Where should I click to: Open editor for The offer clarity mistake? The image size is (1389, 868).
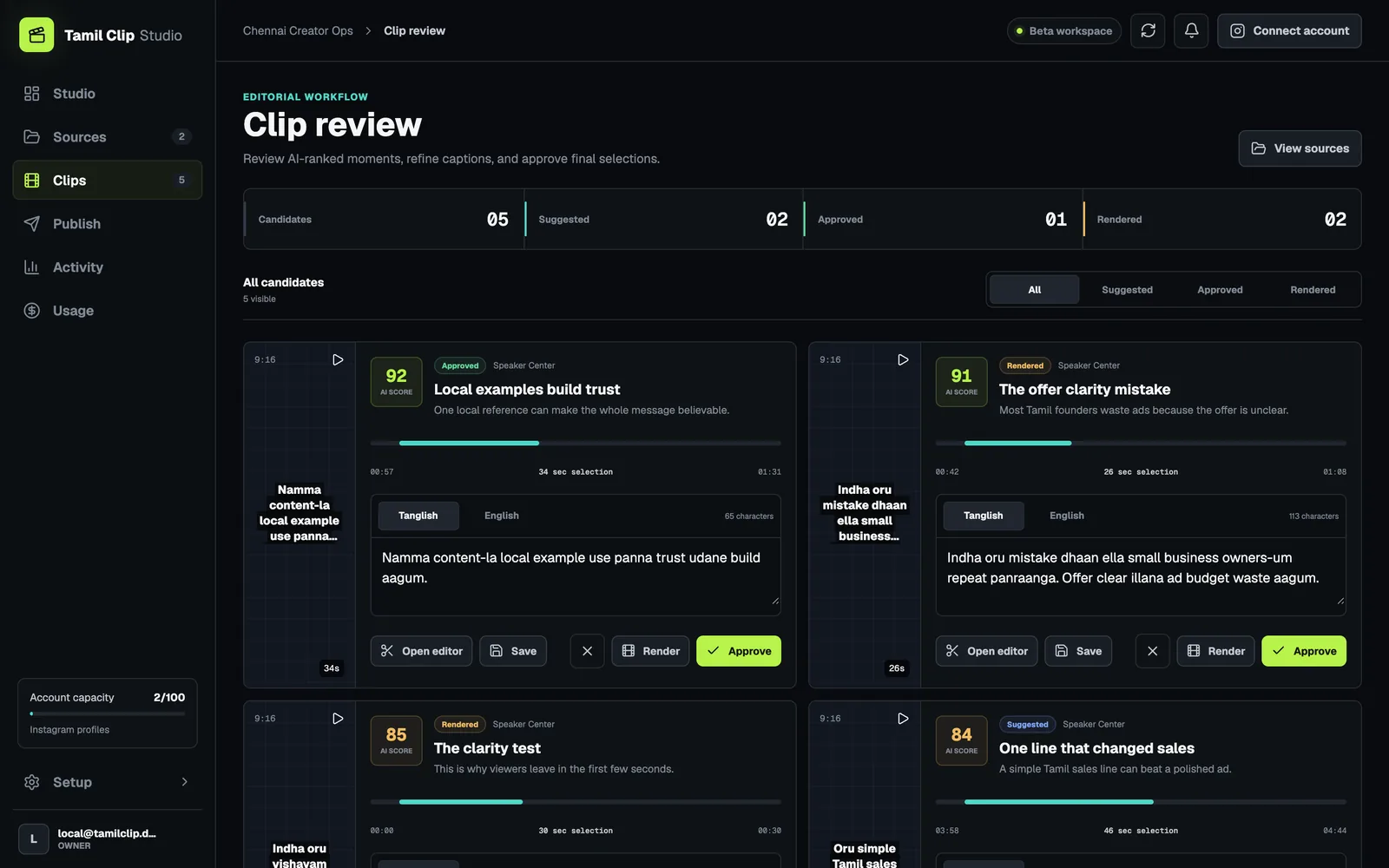(x=986, y=651)
